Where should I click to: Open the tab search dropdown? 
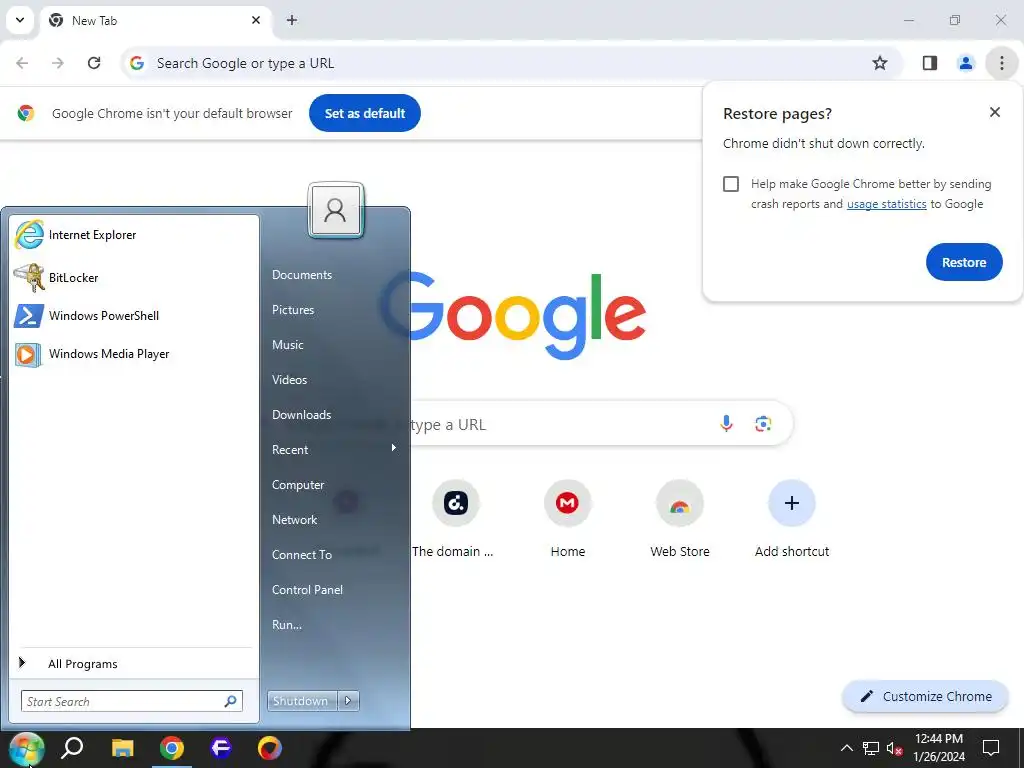(20, 20)
